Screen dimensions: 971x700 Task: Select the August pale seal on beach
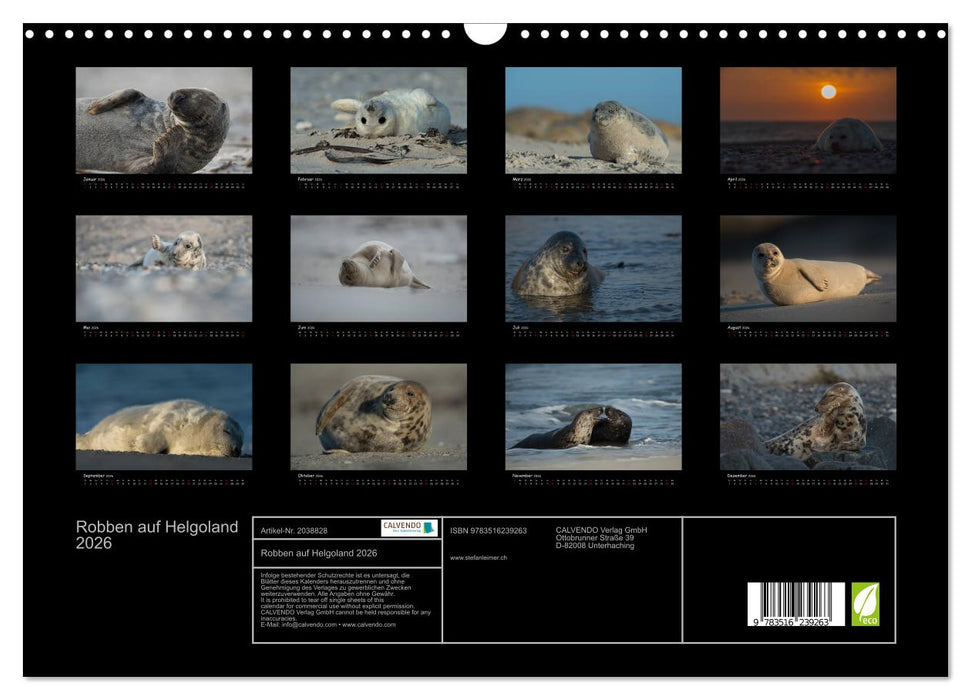pos(808,269)
